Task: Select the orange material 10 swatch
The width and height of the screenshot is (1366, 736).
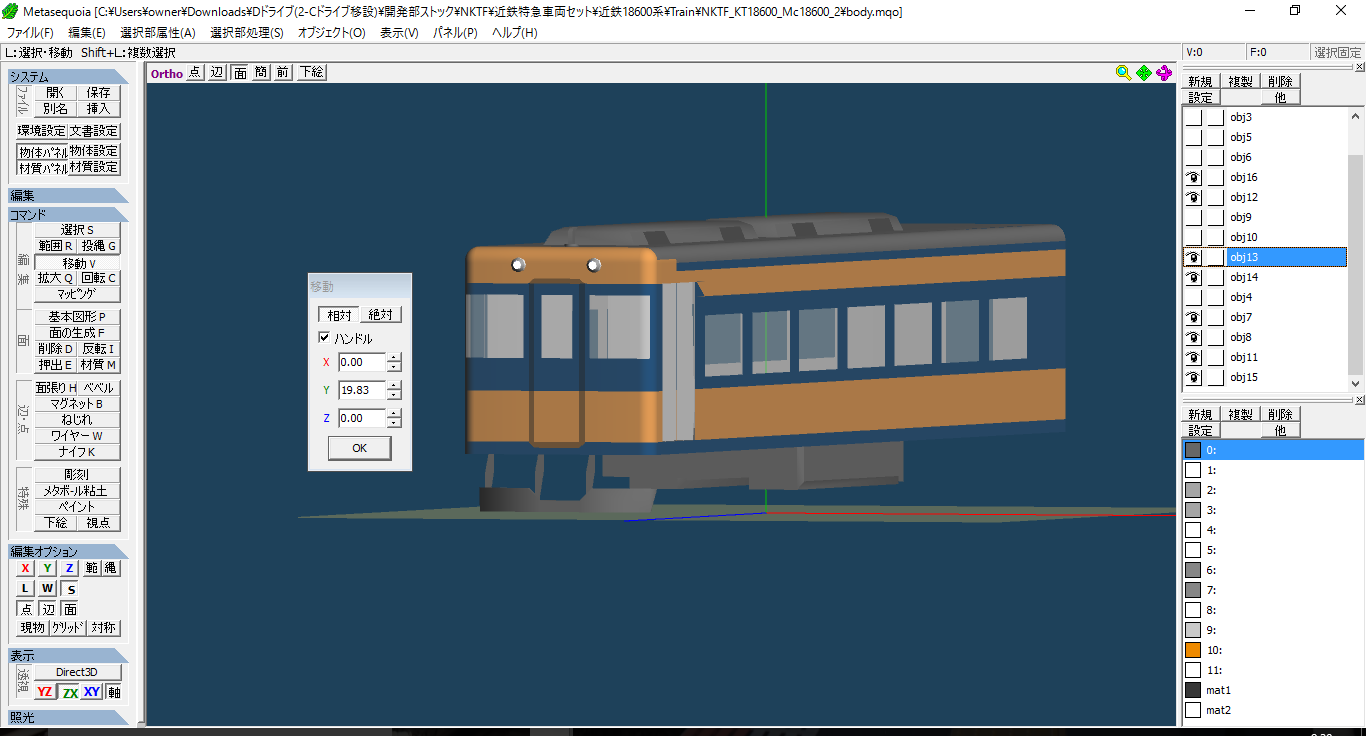Action: click(x=1192, y=650)
